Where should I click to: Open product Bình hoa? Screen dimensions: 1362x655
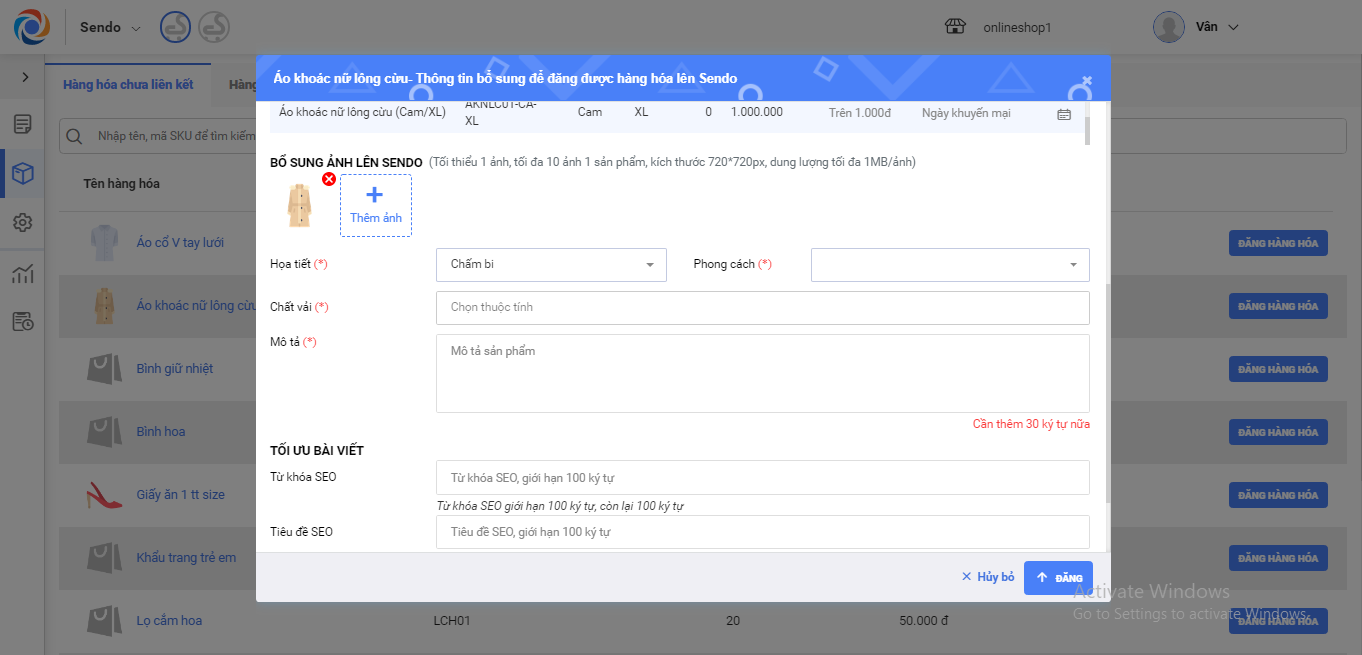click(x=161, y=432)
